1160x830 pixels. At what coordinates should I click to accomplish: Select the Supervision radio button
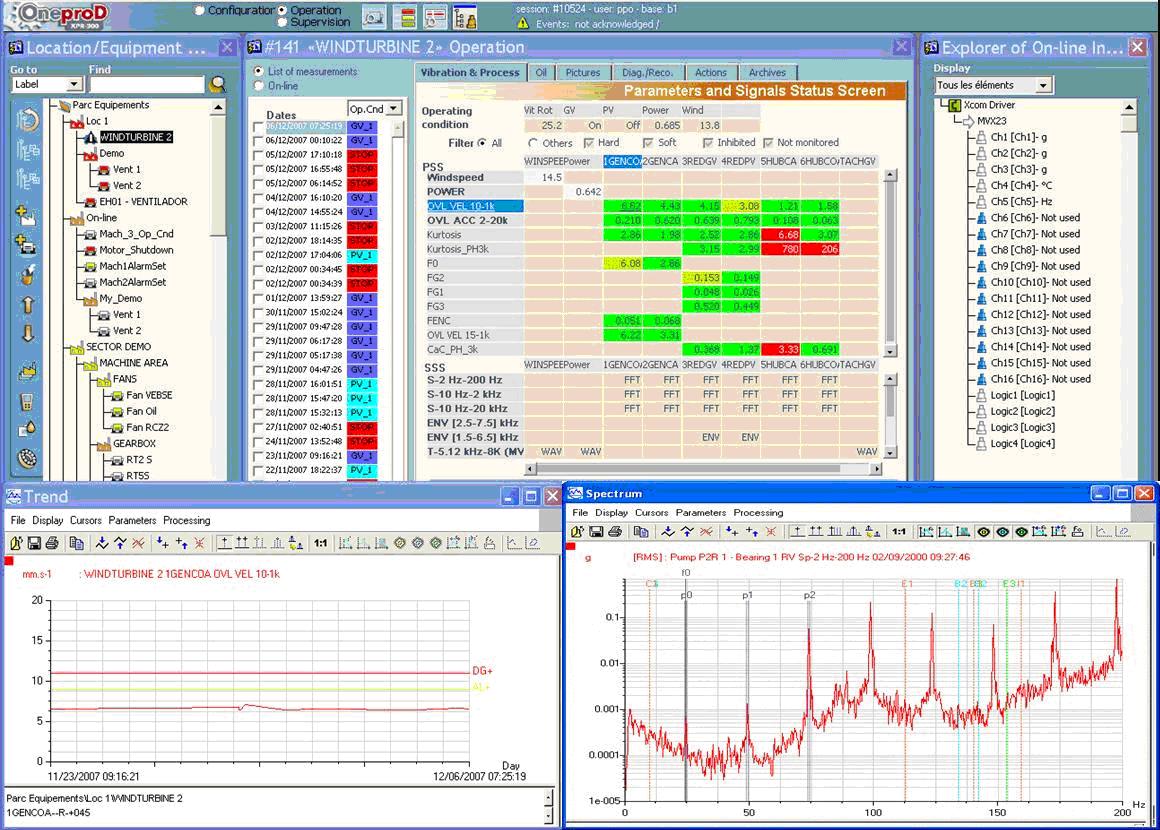click(x=283, y=22)
